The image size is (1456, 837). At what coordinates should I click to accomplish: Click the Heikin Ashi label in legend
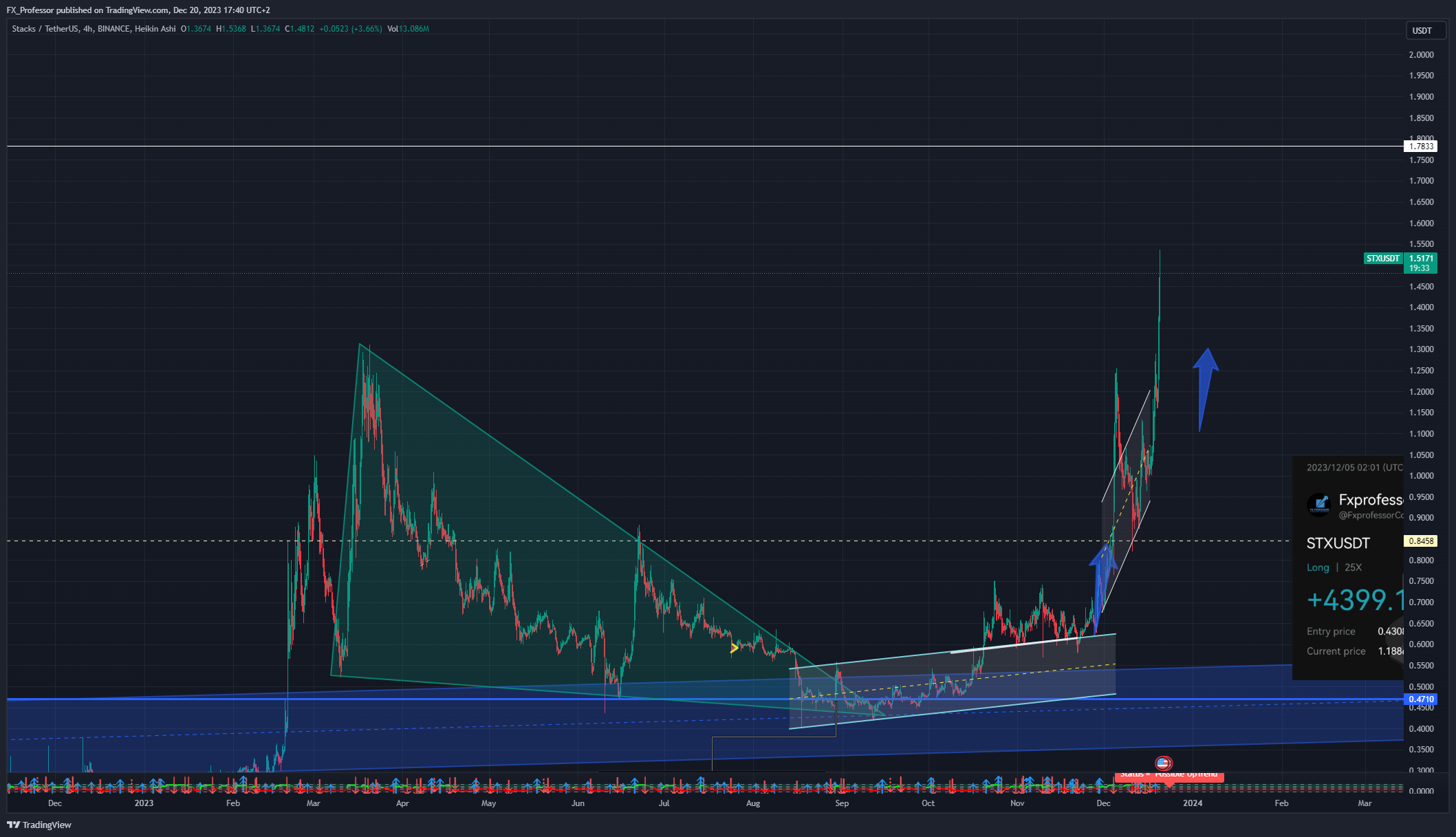click(155, 29)
